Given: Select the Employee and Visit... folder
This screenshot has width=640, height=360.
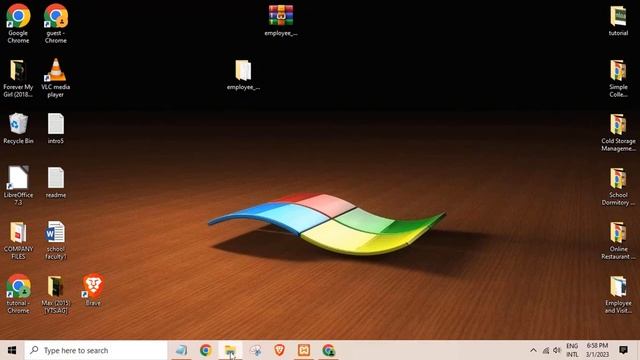Looking at the screenshot, I should pos(618,295).
